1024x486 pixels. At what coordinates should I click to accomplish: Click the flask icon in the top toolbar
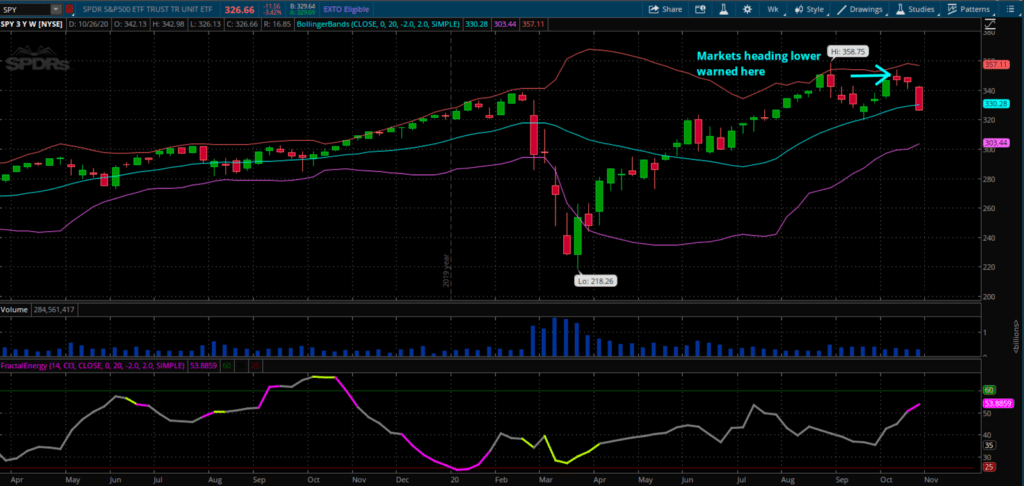[x=724, y=9]
